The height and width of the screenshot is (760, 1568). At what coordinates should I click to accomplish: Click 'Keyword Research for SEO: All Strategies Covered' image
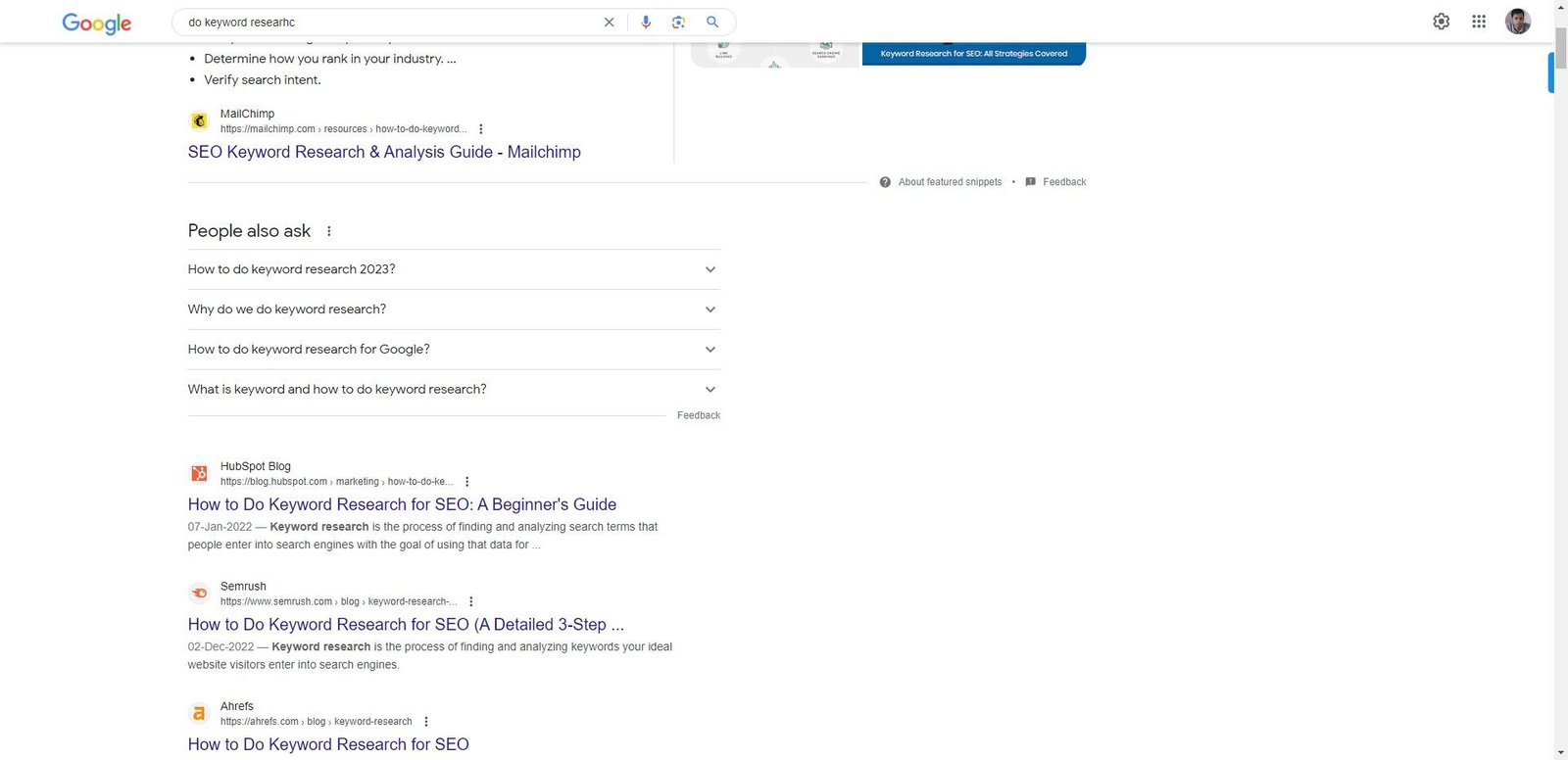tap(974, 54)
